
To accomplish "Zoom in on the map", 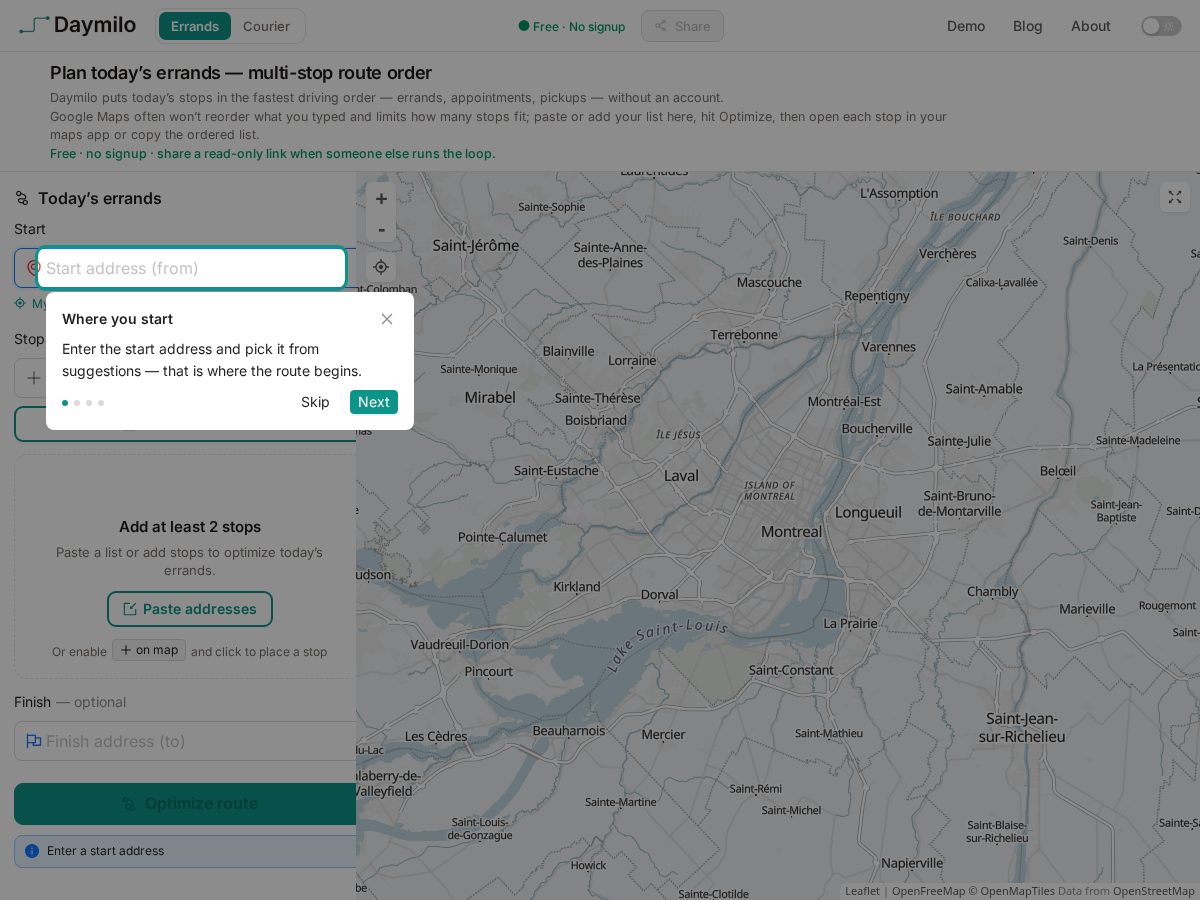I will tap(381, 198).
